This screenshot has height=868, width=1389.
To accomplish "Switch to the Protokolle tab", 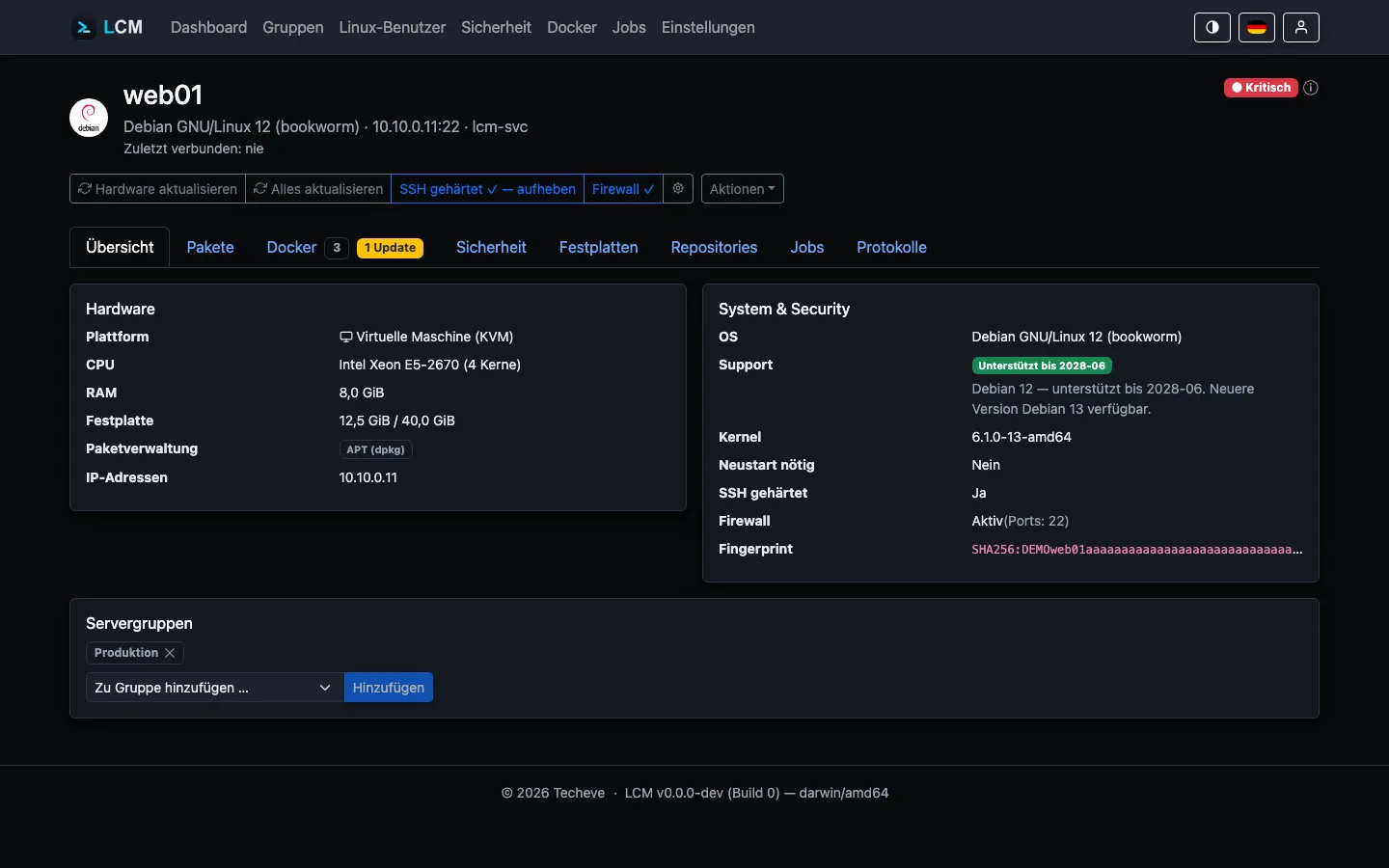I will coord(891,247).
